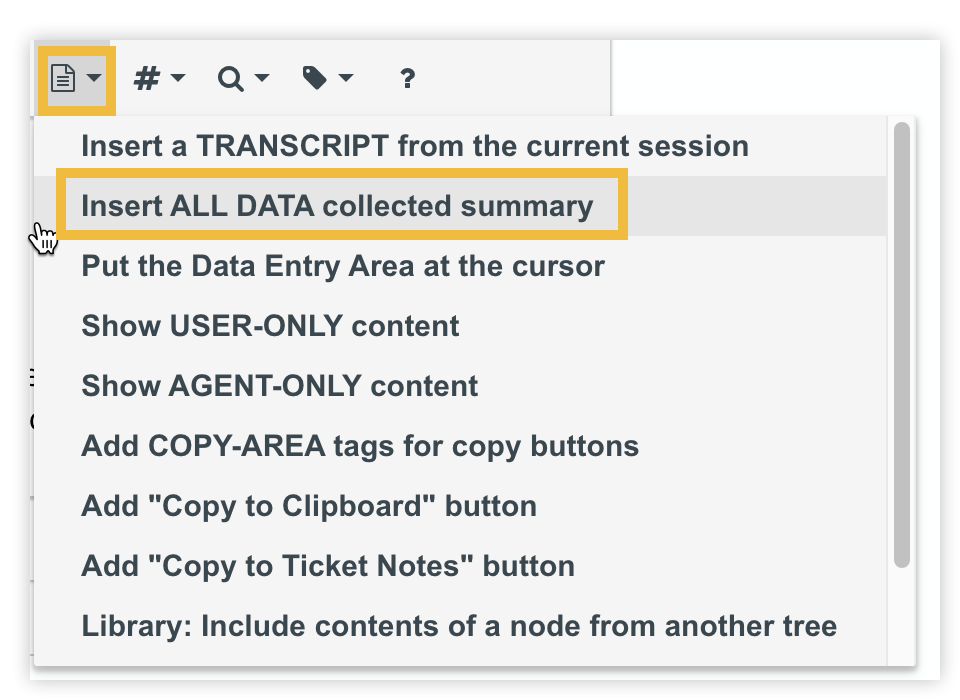Choose Add COPY-AREA tags for copy buttons
This screenshot has height=700, width=960.
coord(359,446)
